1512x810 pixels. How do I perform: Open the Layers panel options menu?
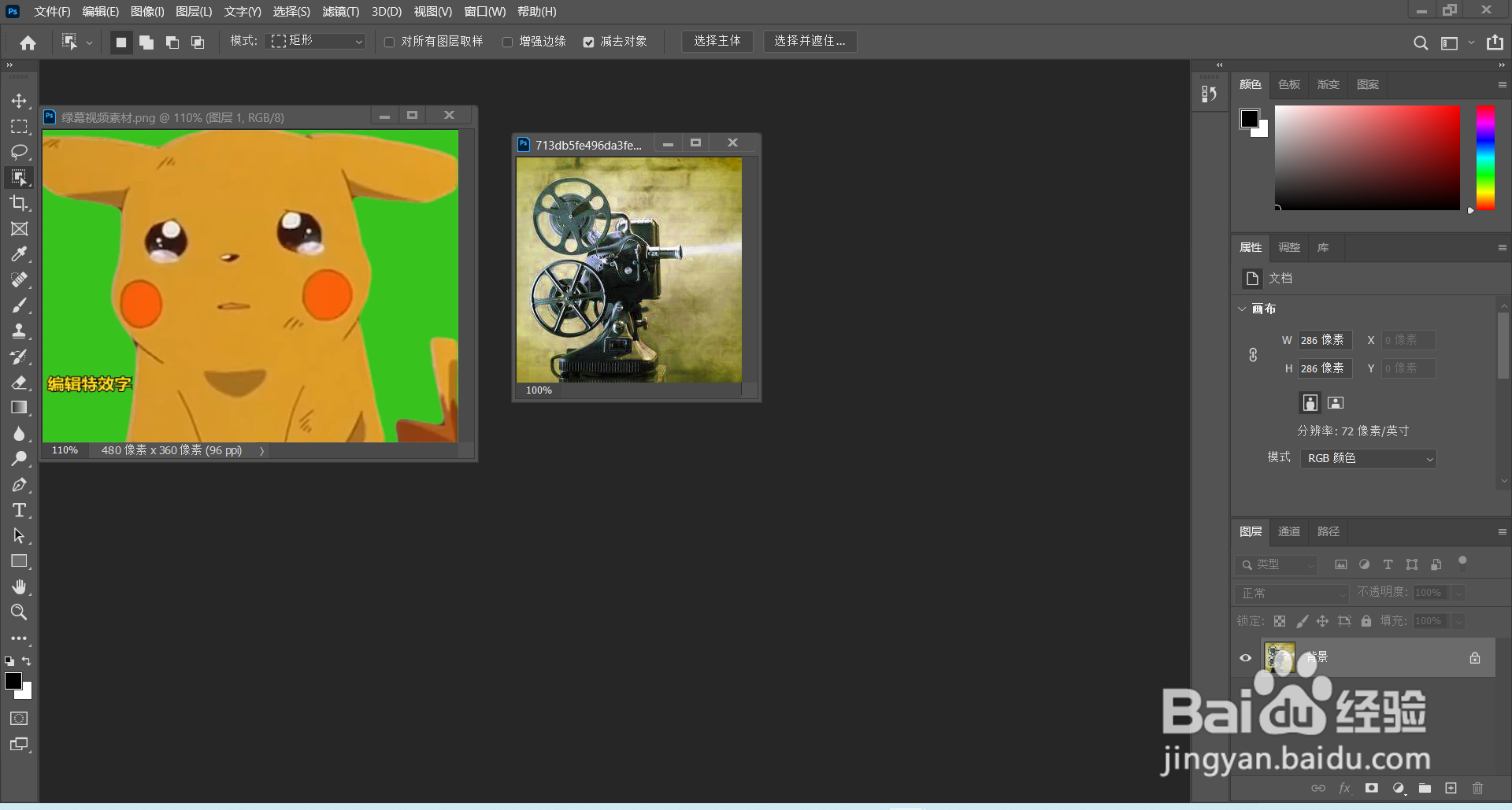[1502, 531]
